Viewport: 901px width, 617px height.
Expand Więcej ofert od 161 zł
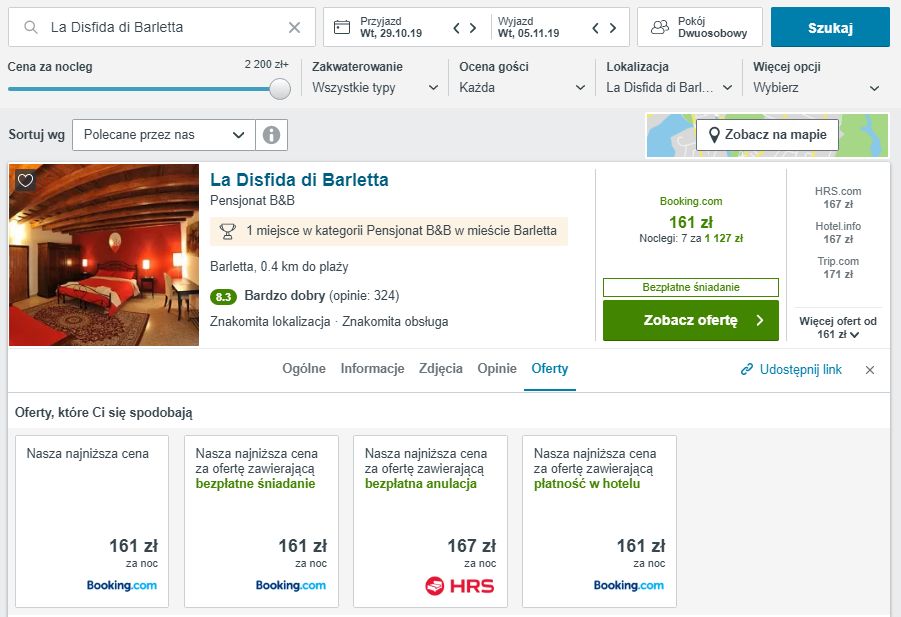(x=838, y=328)
